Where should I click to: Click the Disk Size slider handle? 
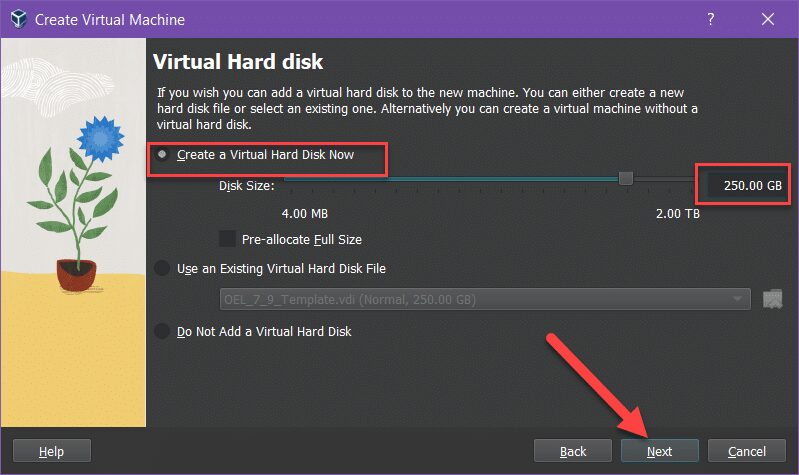626,178
